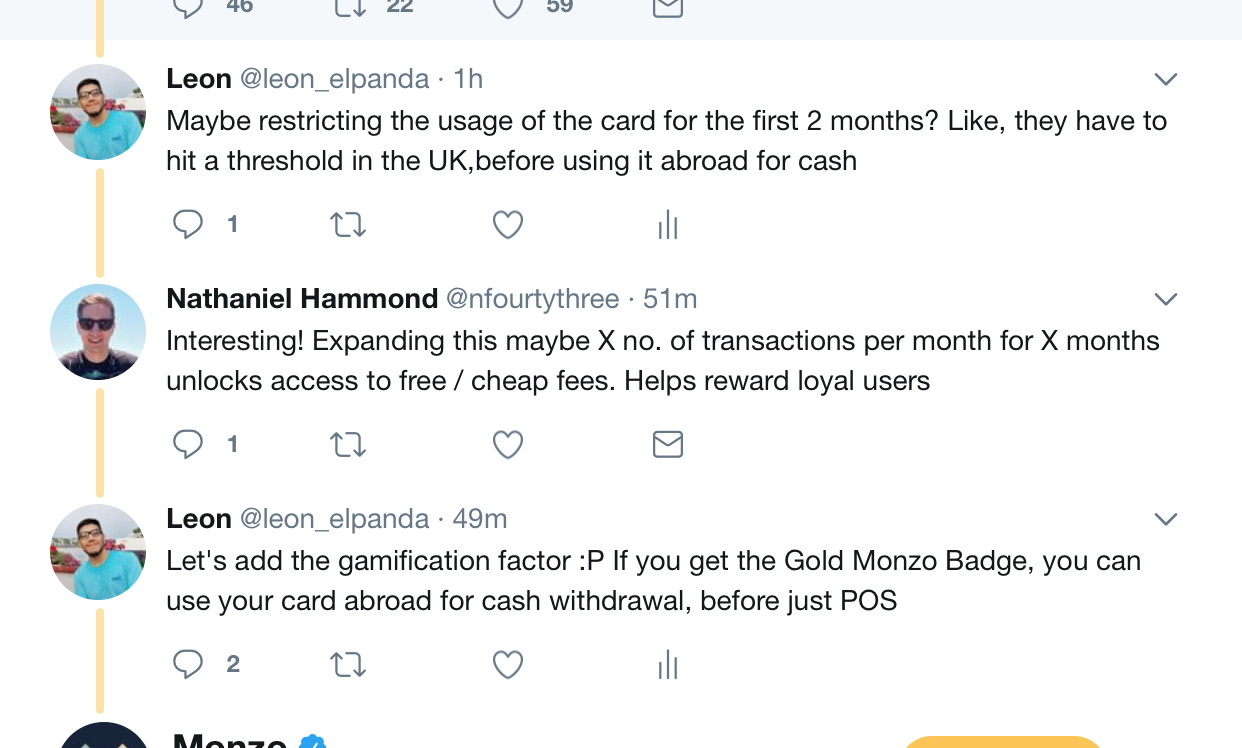Send Nathaniel Hammond's tweet via direct message
1242x748 pixels.
pyautogui.click(x=667, y=444)
